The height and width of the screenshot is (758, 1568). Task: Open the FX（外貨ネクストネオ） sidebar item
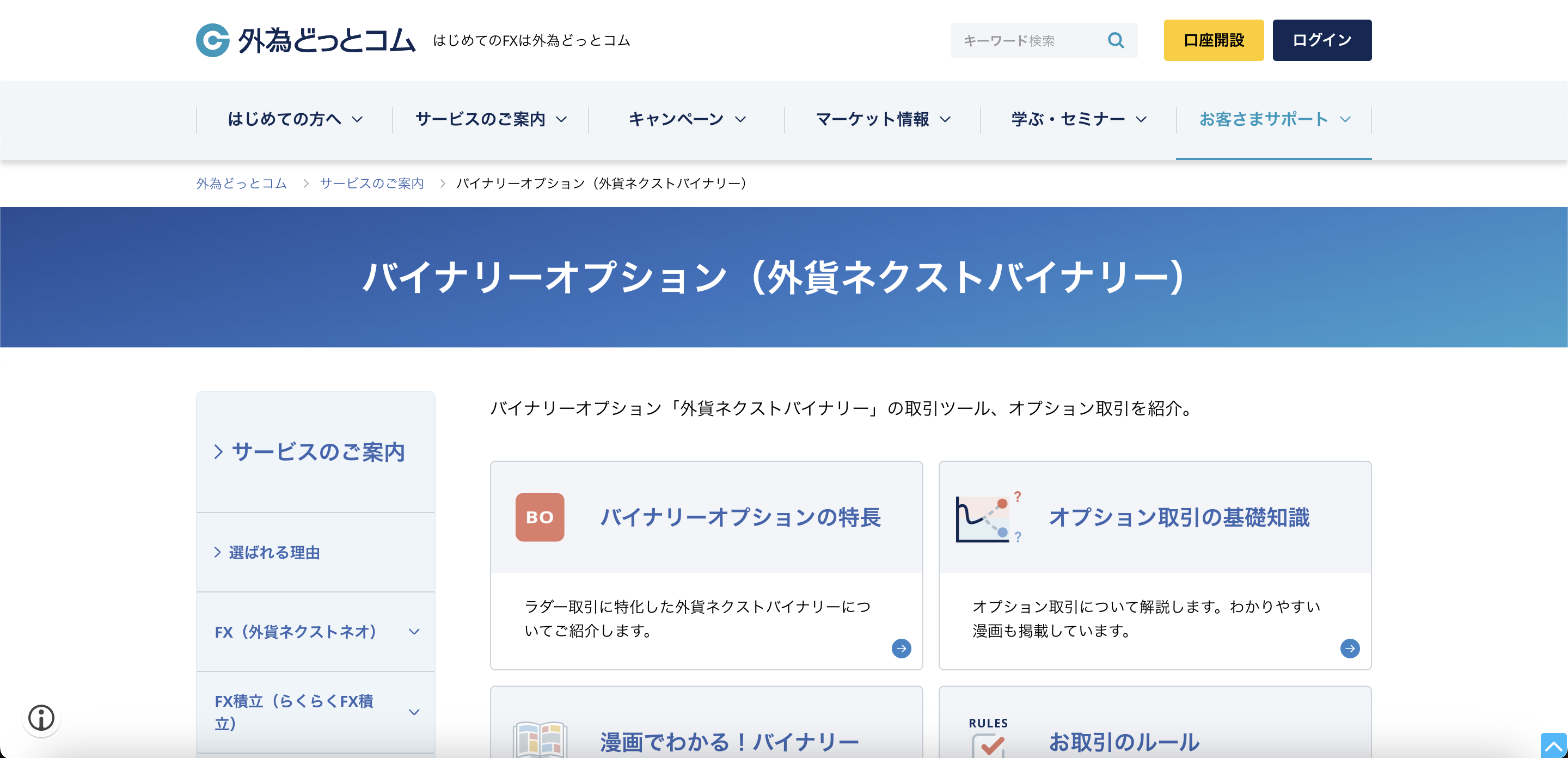[x=316, y=632]
